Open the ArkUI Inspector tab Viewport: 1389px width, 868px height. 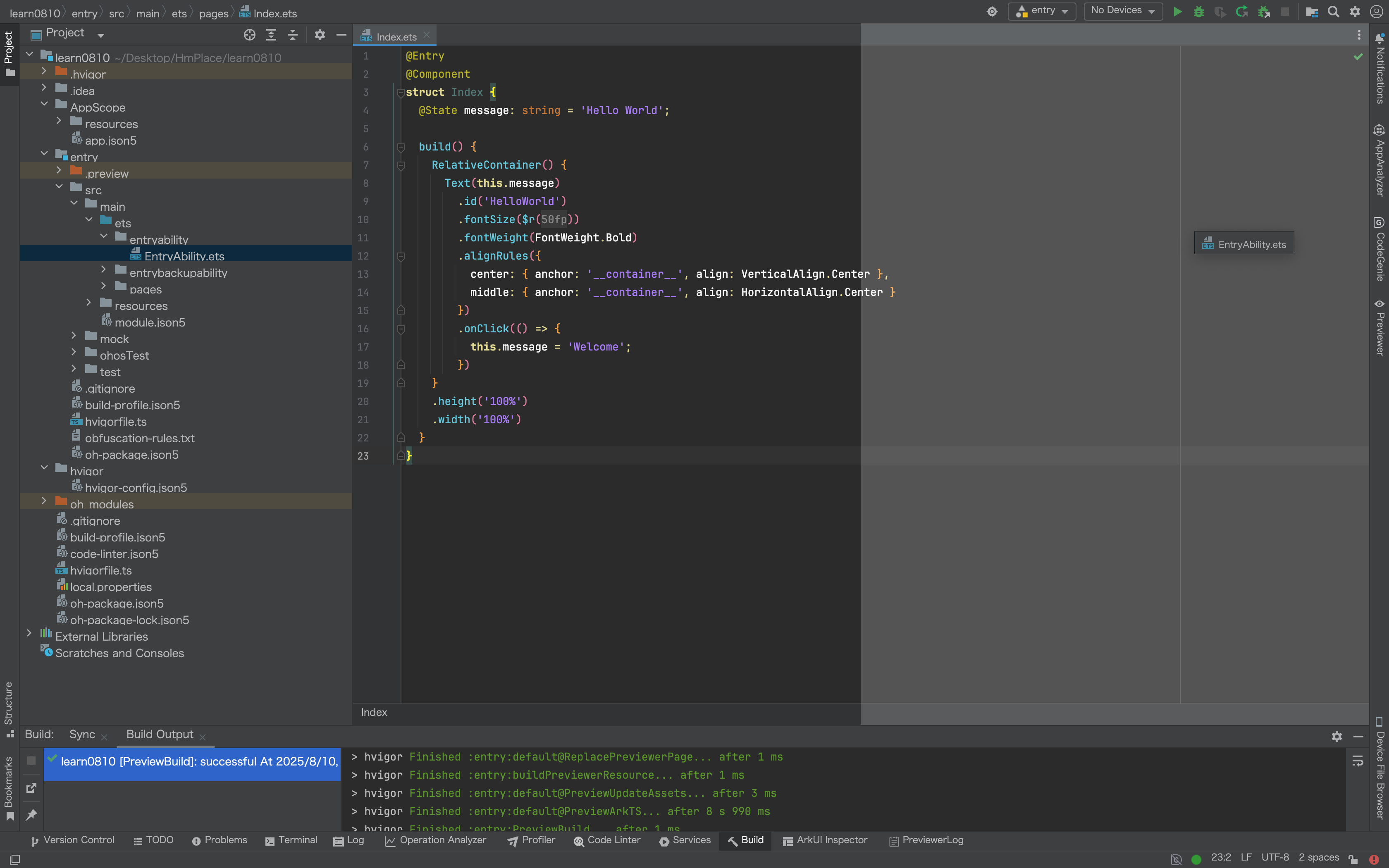[x=825, y=840]
